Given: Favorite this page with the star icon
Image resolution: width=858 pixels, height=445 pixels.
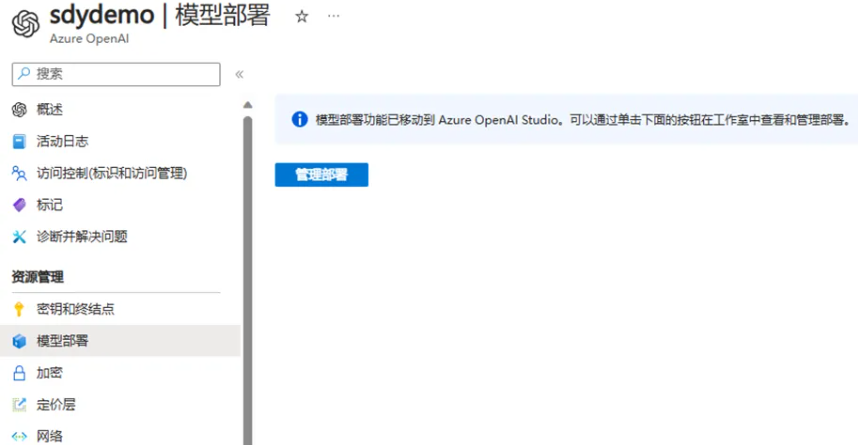Looking at the screenshot, I should tap(302, 16).
